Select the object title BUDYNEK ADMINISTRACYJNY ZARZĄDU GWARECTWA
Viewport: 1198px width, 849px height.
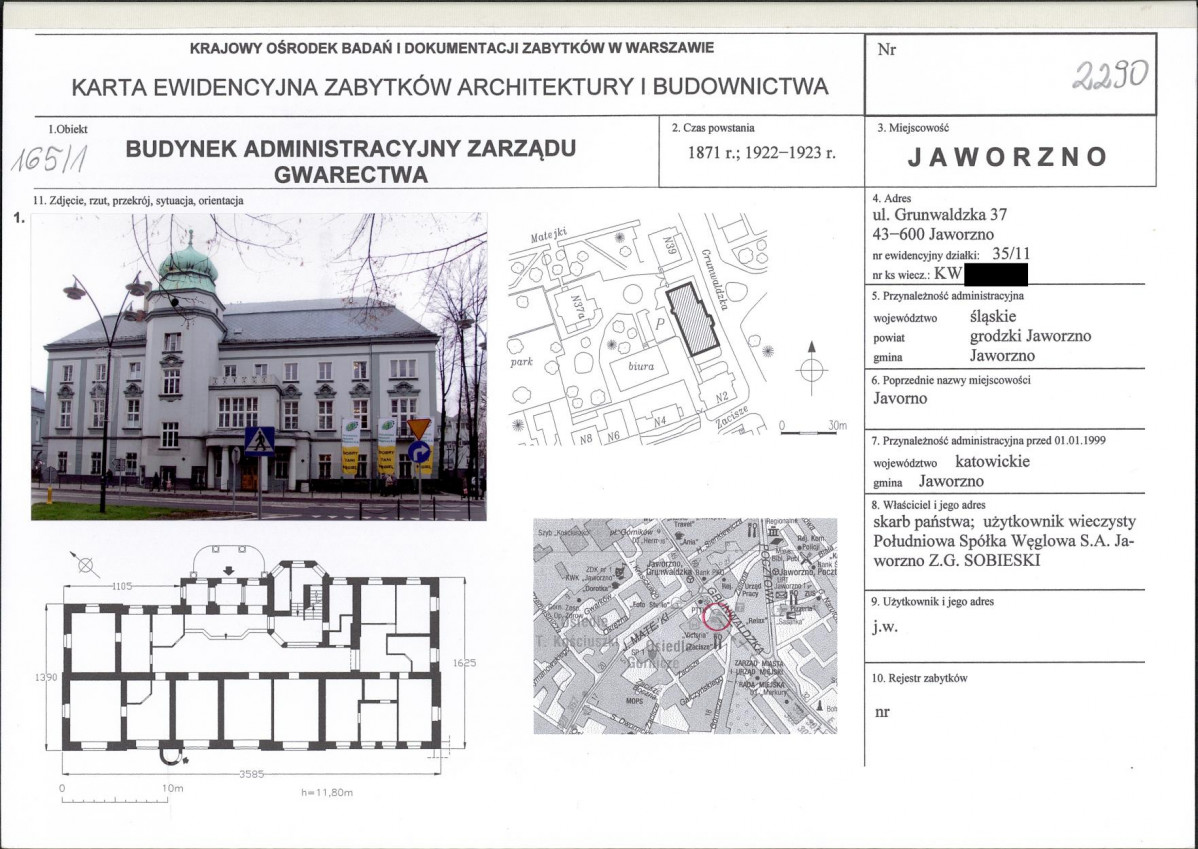pos(349,162)
